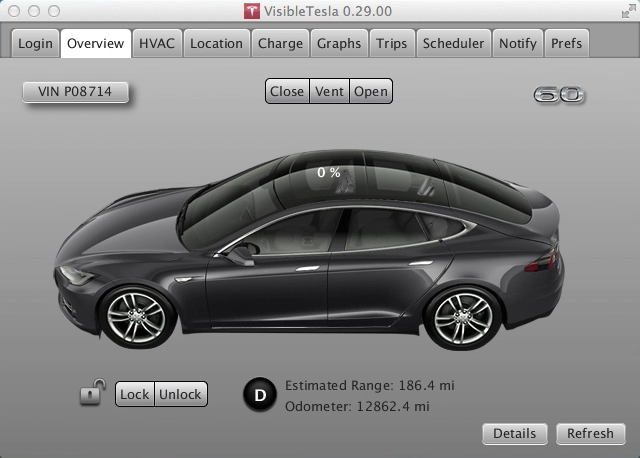
Task: Open the Notify tab
Action: tap(518, 43)
